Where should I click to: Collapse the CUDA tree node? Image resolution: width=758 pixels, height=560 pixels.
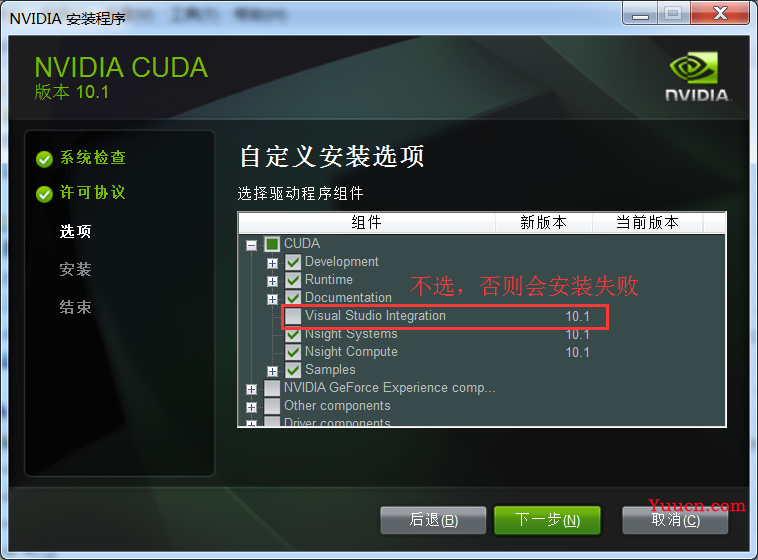[x=251, y=245]
